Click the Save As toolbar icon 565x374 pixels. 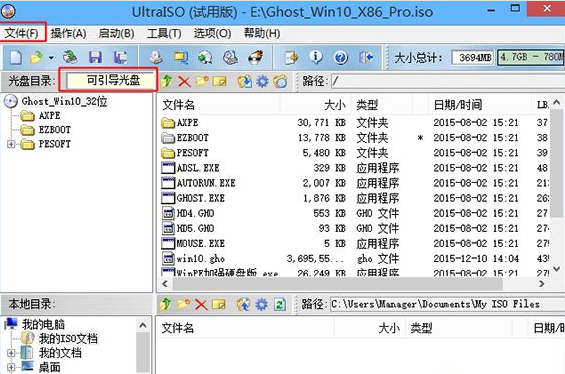coord(120,57)
